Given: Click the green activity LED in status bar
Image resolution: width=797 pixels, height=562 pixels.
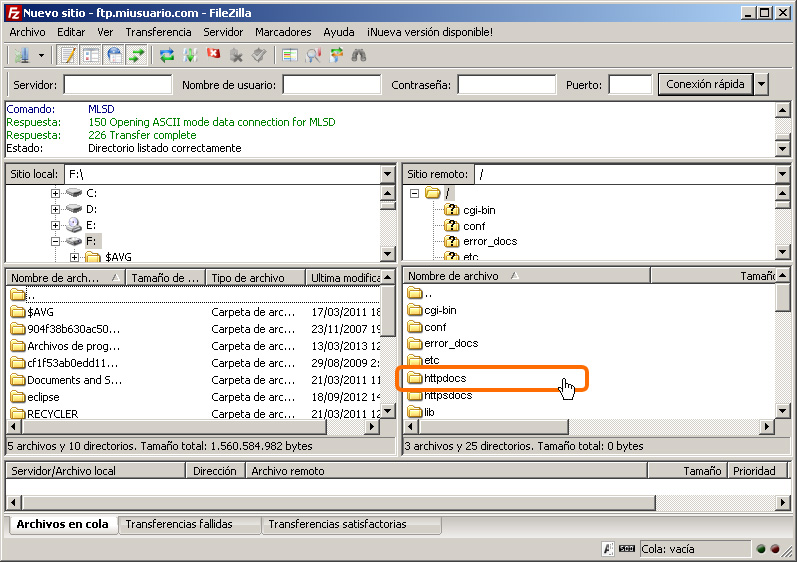Looking at the screenshot, I should [760, 549].
